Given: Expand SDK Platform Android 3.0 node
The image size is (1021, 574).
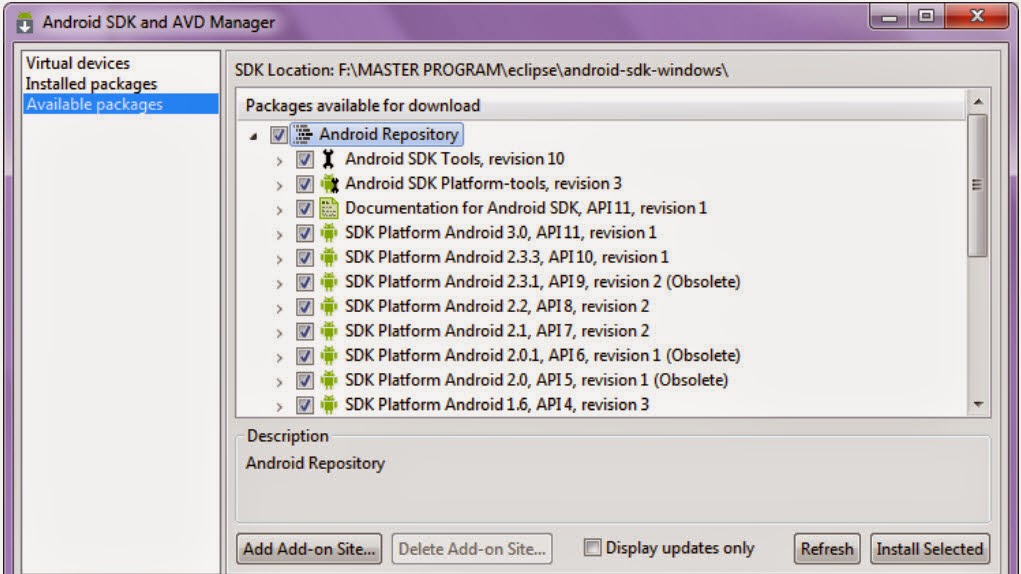Looking at the screenshot, I should (279, 234).
